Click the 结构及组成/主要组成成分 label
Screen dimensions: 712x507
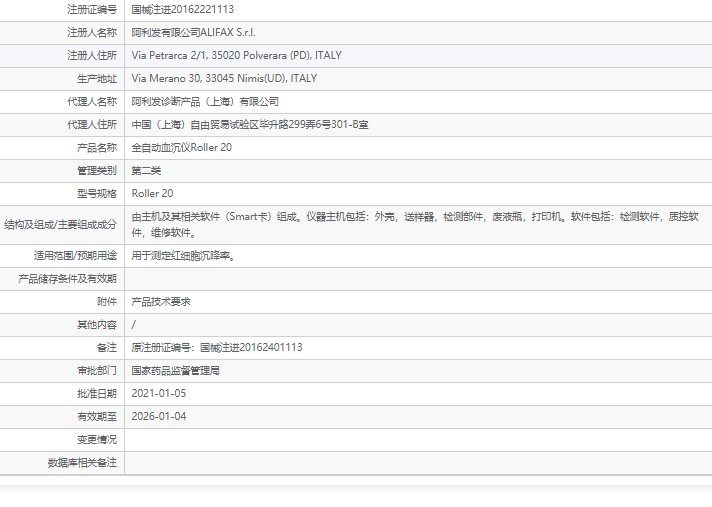coord(60,224)
